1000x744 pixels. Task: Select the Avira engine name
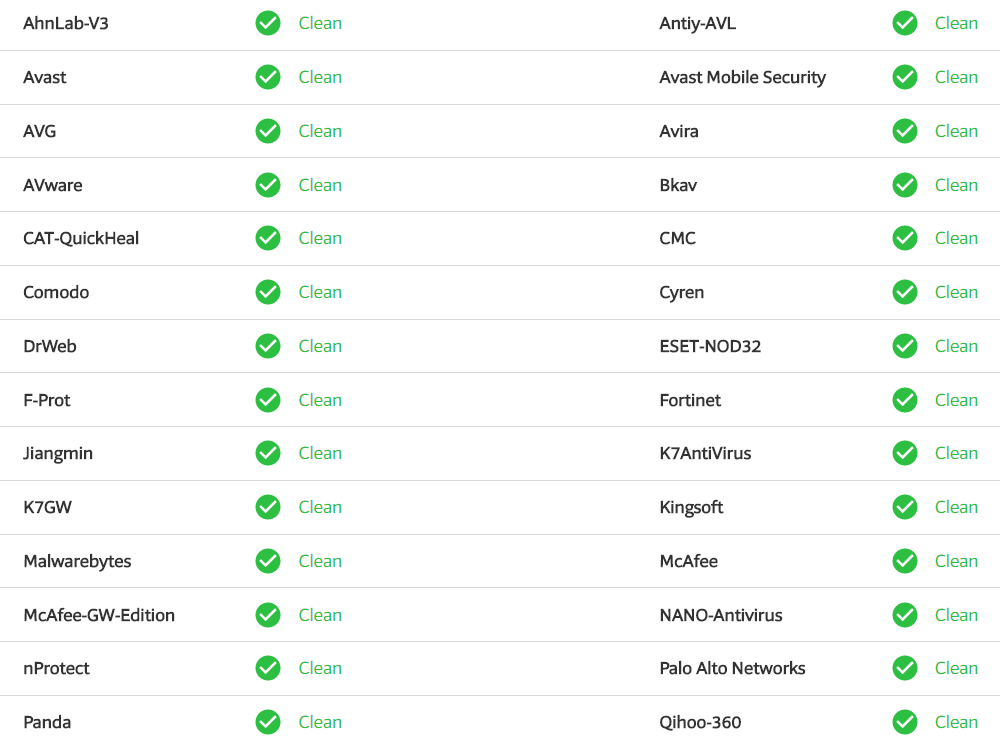(x=679, y=131)
